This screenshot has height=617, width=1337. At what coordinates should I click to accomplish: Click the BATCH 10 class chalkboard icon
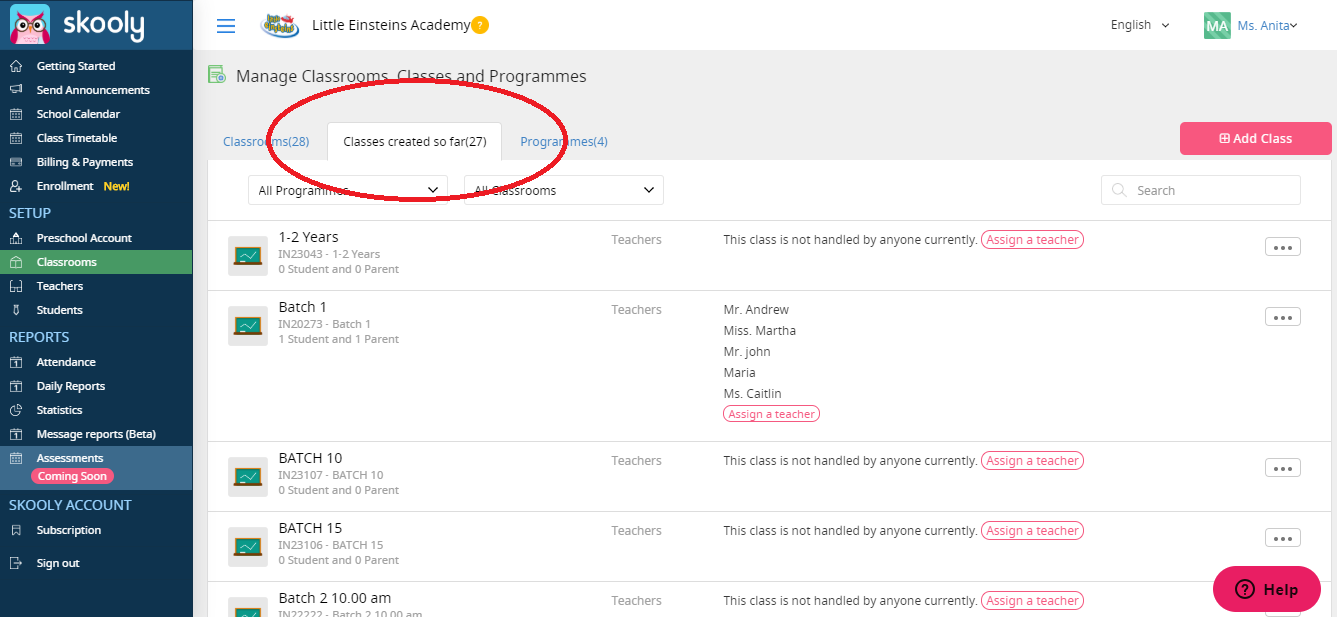(x=247, y=477)
